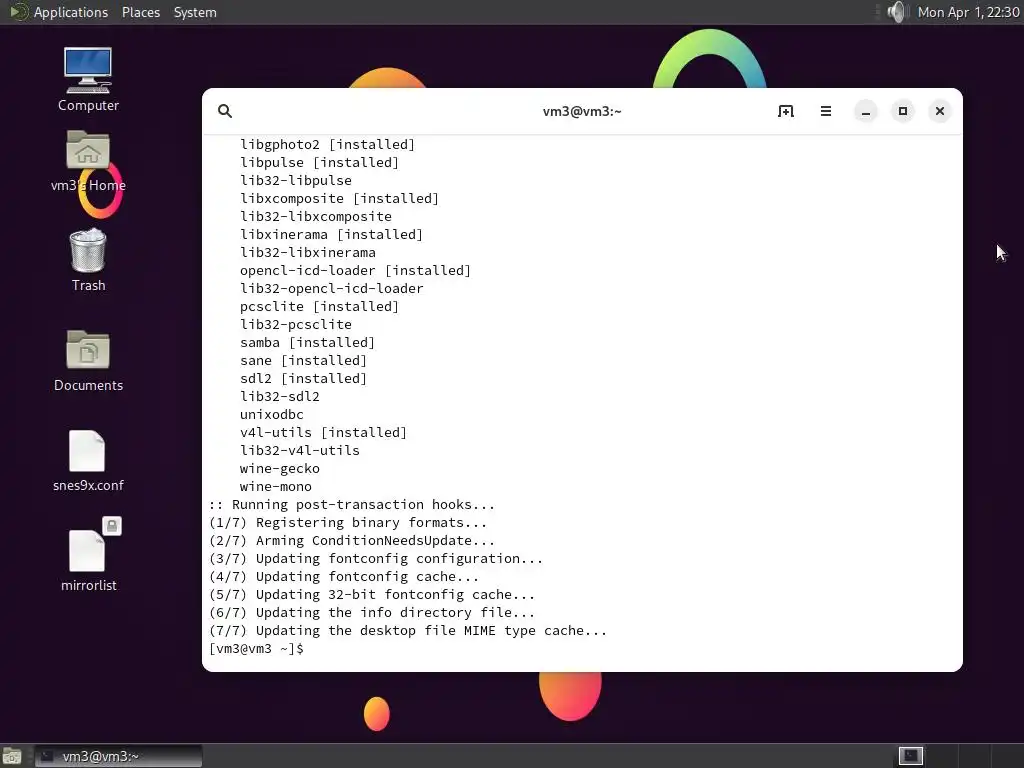Click the volume speaker icon in panel
This screenshot has width=1024, height=768.
[x=898, y=12]
